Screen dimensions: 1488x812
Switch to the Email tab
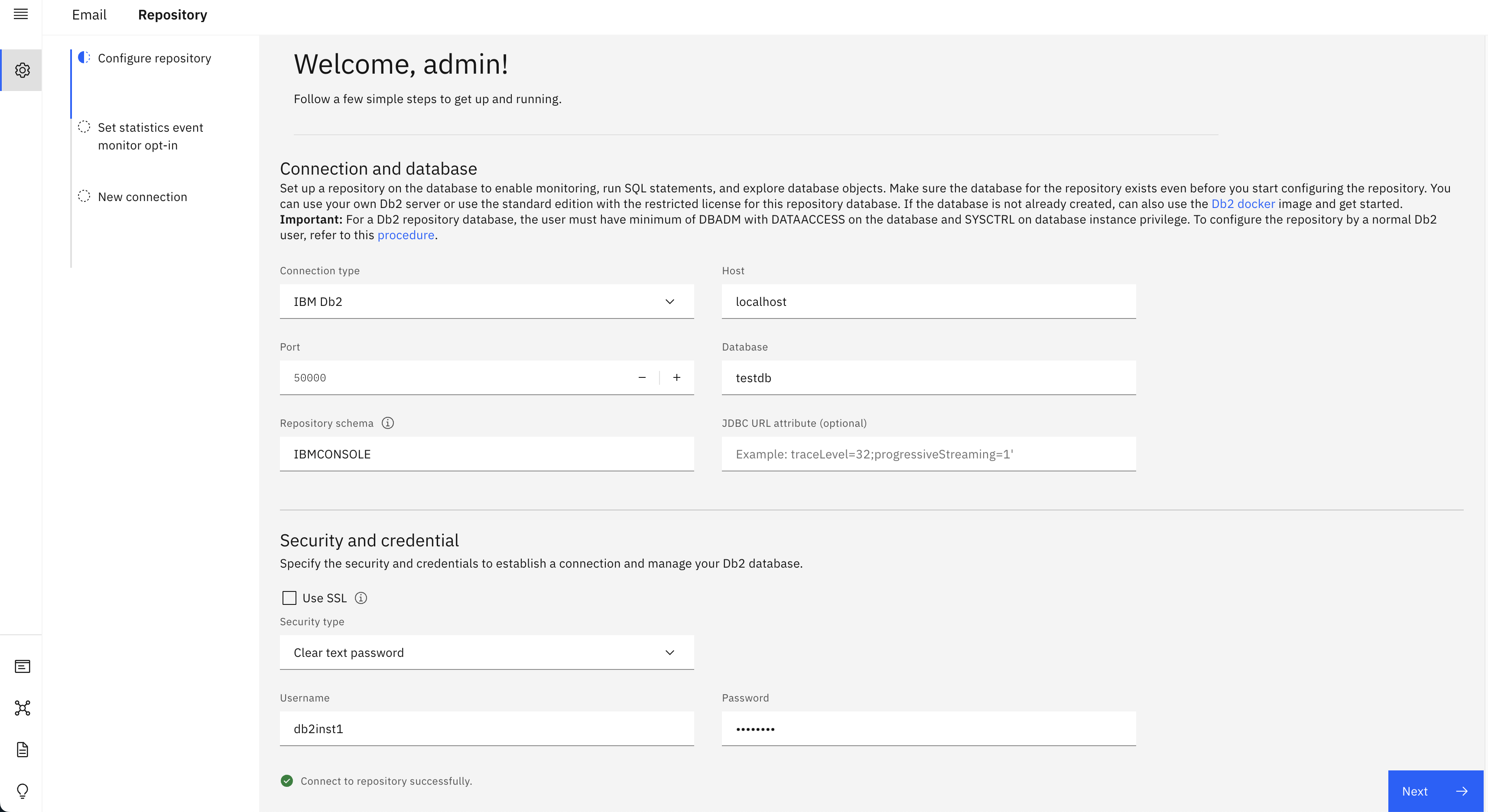point(89,15)
